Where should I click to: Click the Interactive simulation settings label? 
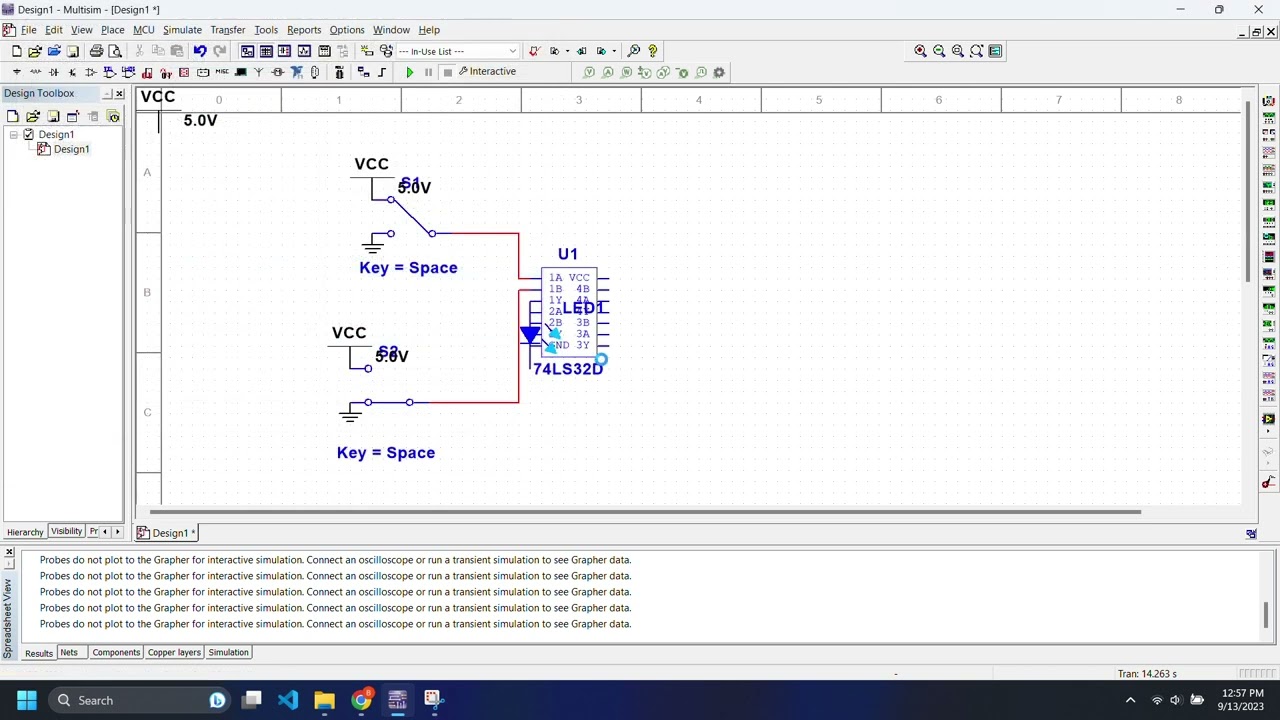[x=487, y=72]
